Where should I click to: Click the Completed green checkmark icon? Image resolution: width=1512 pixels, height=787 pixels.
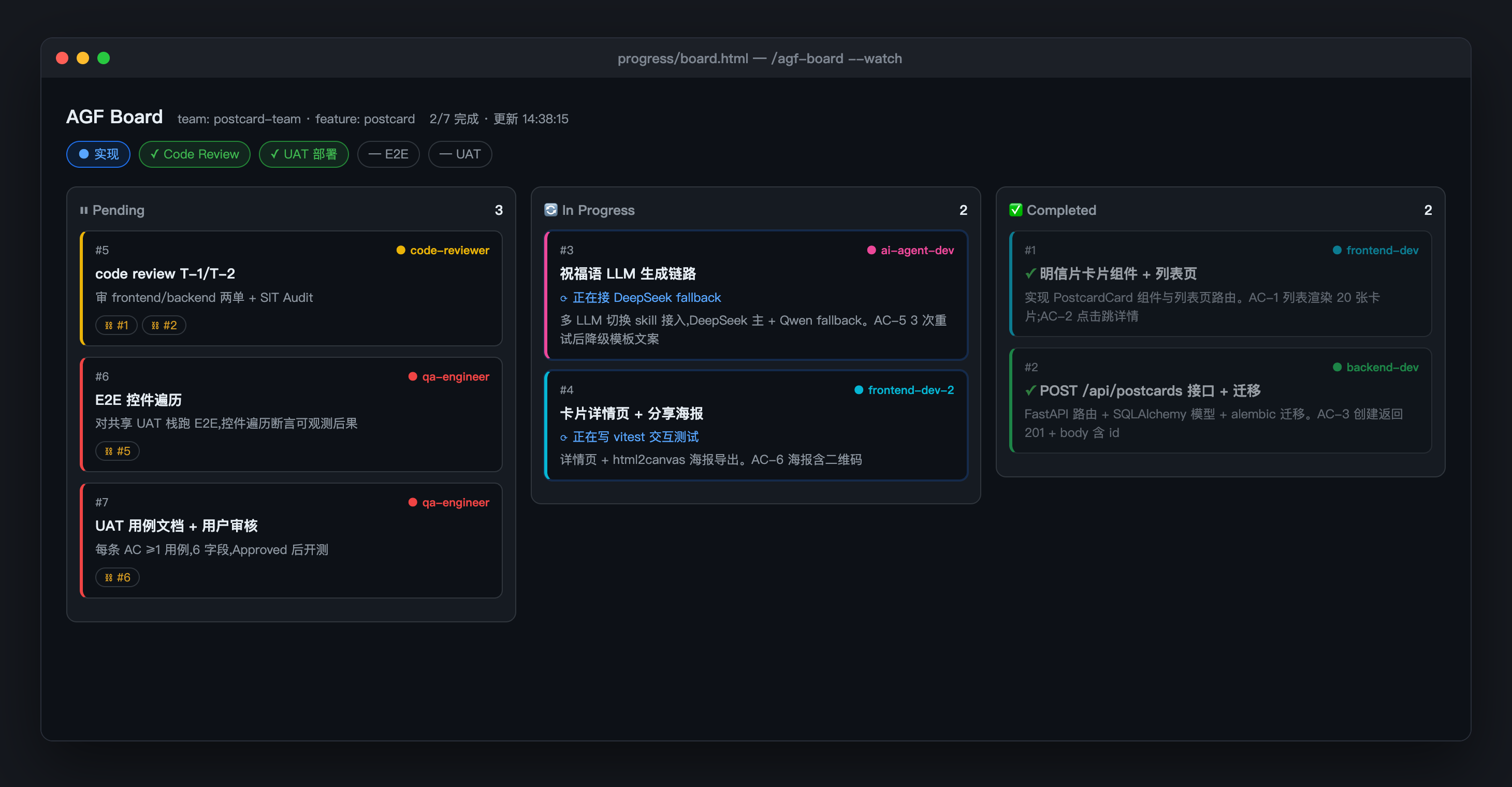1015,210
